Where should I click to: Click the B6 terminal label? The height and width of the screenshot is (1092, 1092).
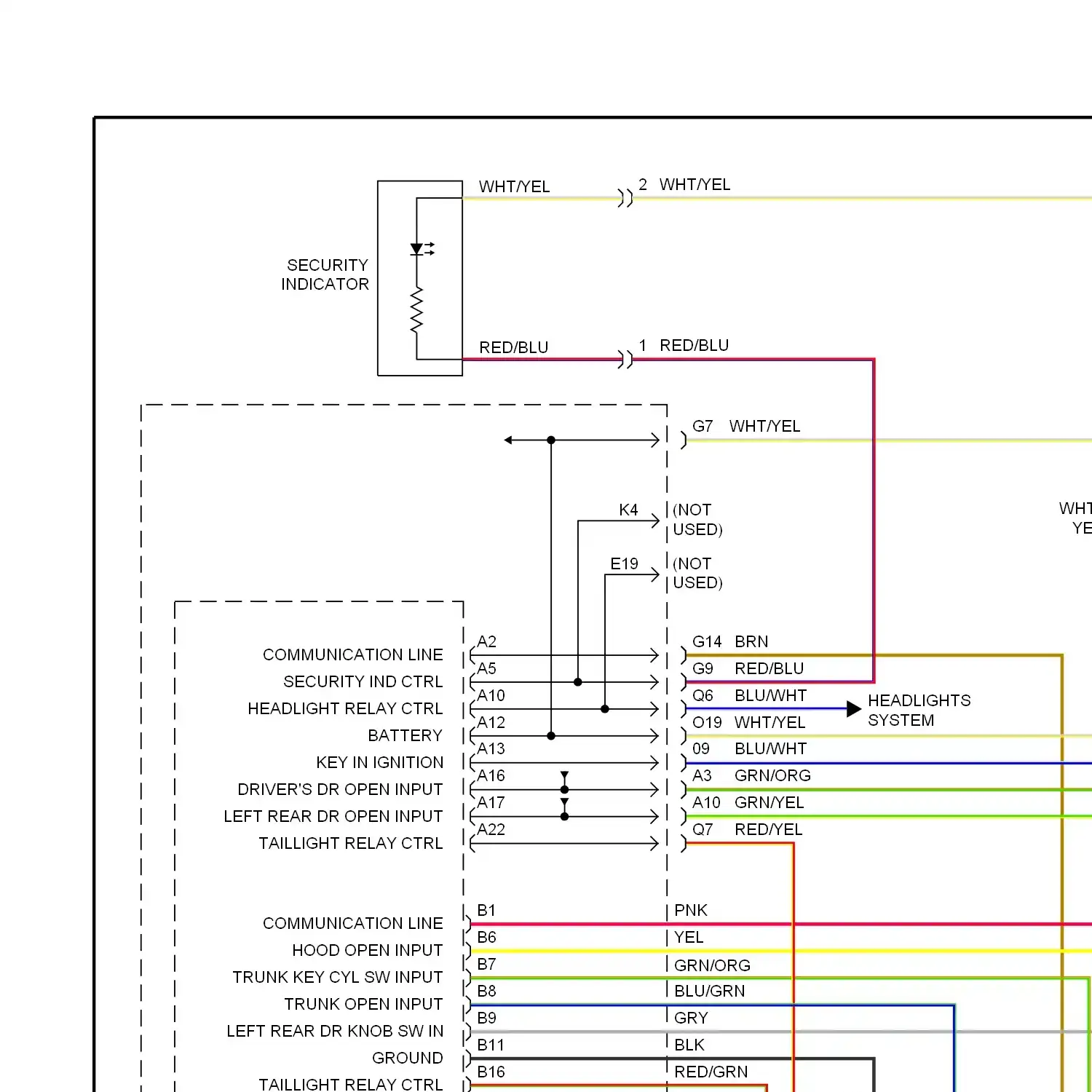click(486, 937)
